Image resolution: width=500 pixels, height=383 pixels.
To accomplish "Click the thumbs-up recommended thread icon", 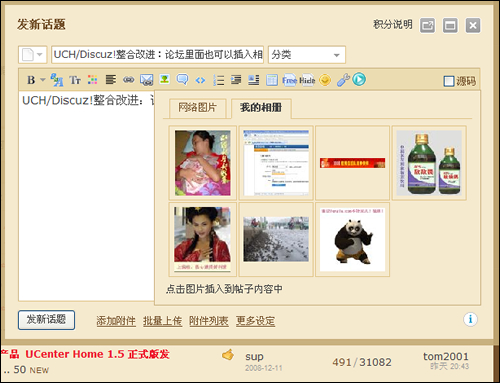I will 228,355.
